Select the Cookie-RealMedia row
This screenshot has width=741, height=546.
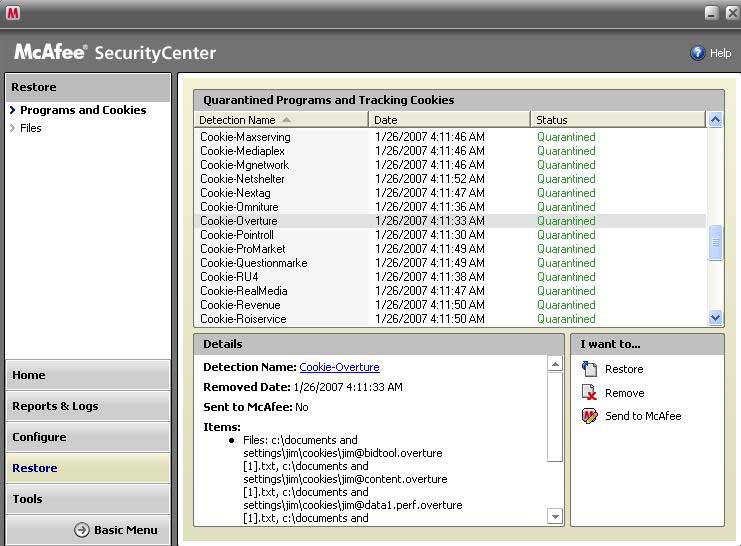pos(450,291)
